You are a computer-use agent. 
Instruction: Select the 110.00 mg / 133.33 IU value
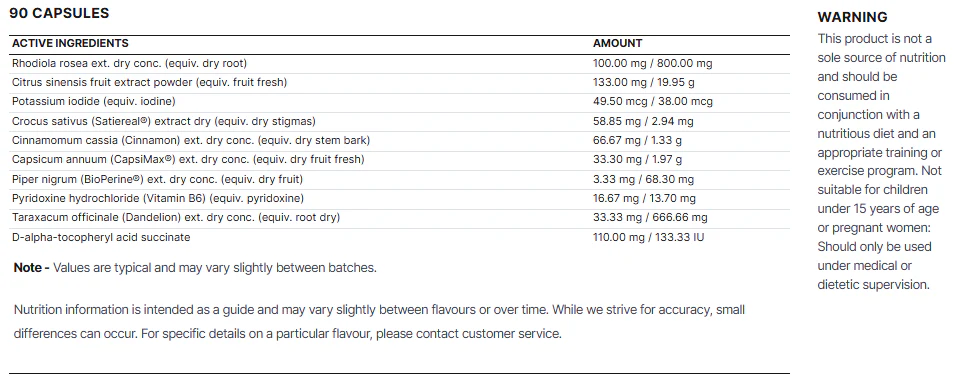[x=648, y=237]
